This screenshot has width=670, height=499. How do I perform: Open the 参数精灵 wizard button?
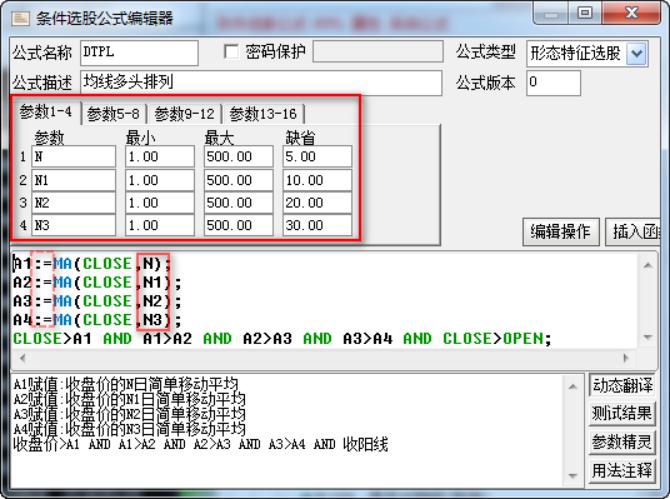coord(622,442)
